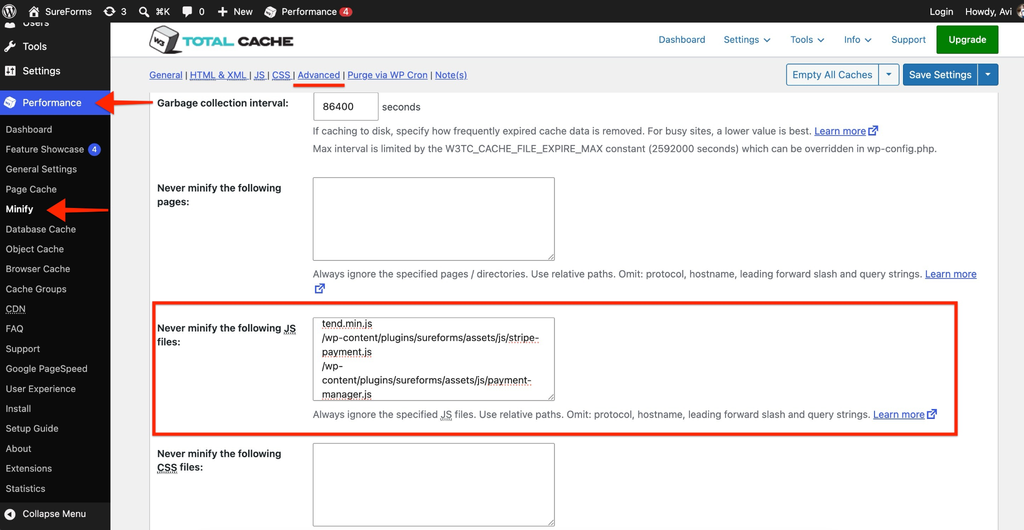This screenshot has width=1024, height=530.
Task: Open the Performance admin bar menu
Action: pyautogui.click(x=308, y=11)
